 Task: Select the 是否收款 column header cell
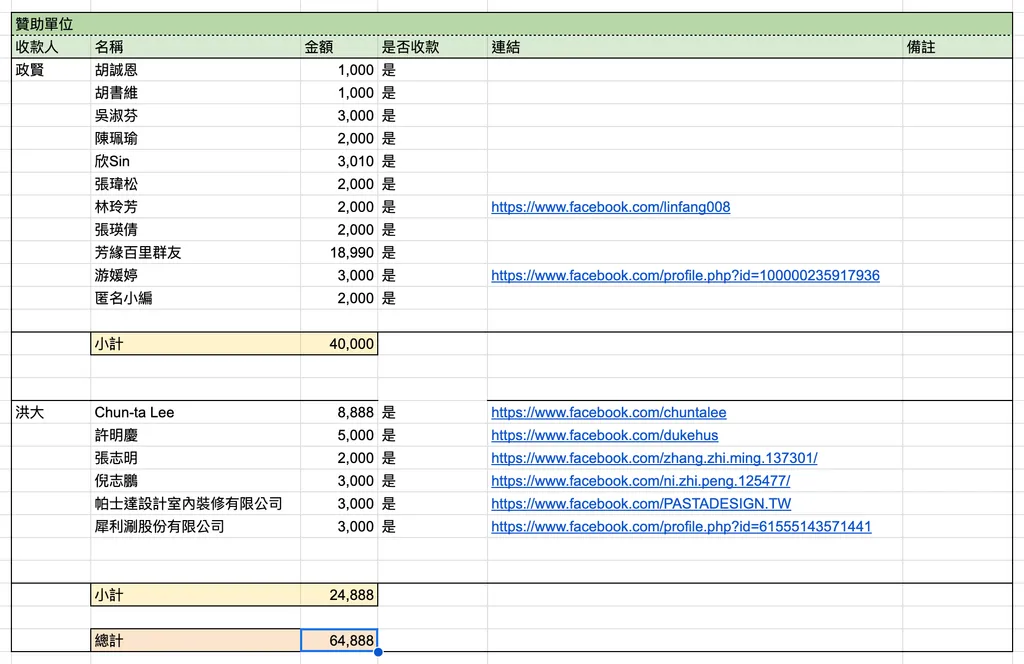tap(432, 47)
